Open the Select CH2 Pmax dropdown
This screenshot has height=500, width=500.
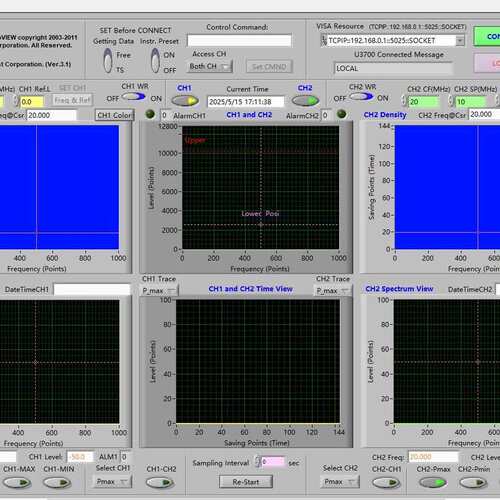(x=340, y=482)
